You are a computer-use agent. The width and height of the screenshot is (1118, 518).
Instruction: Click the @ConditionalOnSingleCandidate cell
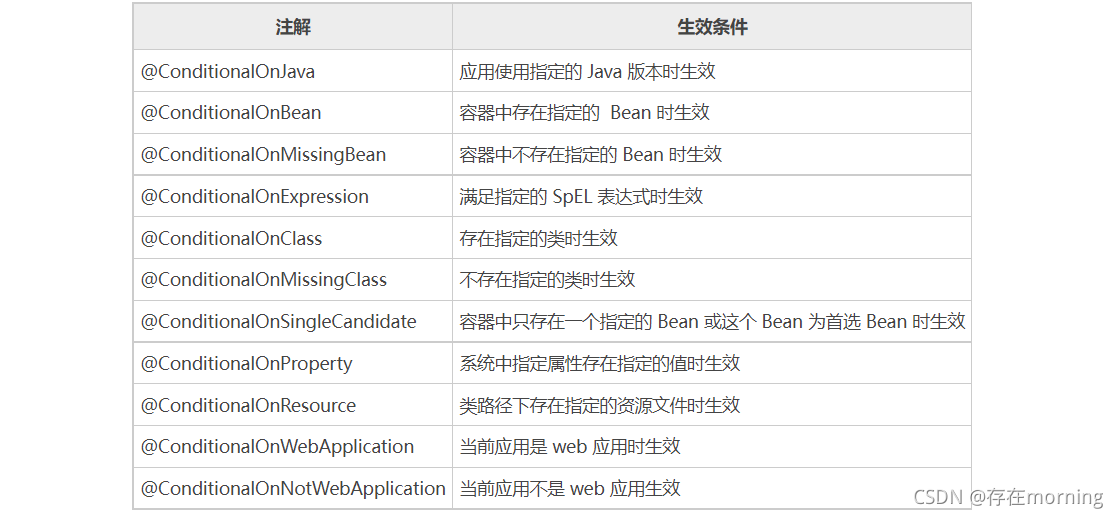[279, 322]
